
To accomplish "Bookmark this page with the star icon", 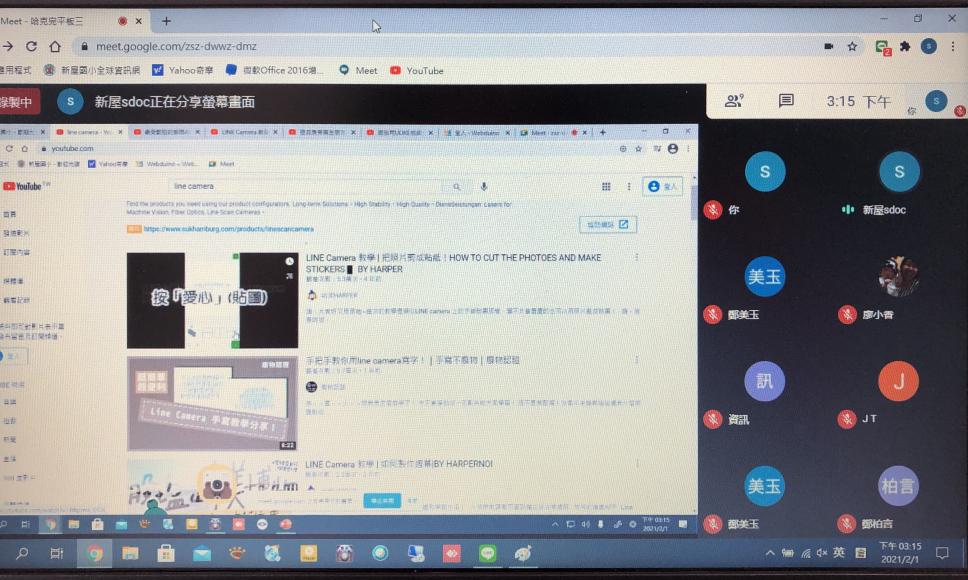I will point(852,46).
